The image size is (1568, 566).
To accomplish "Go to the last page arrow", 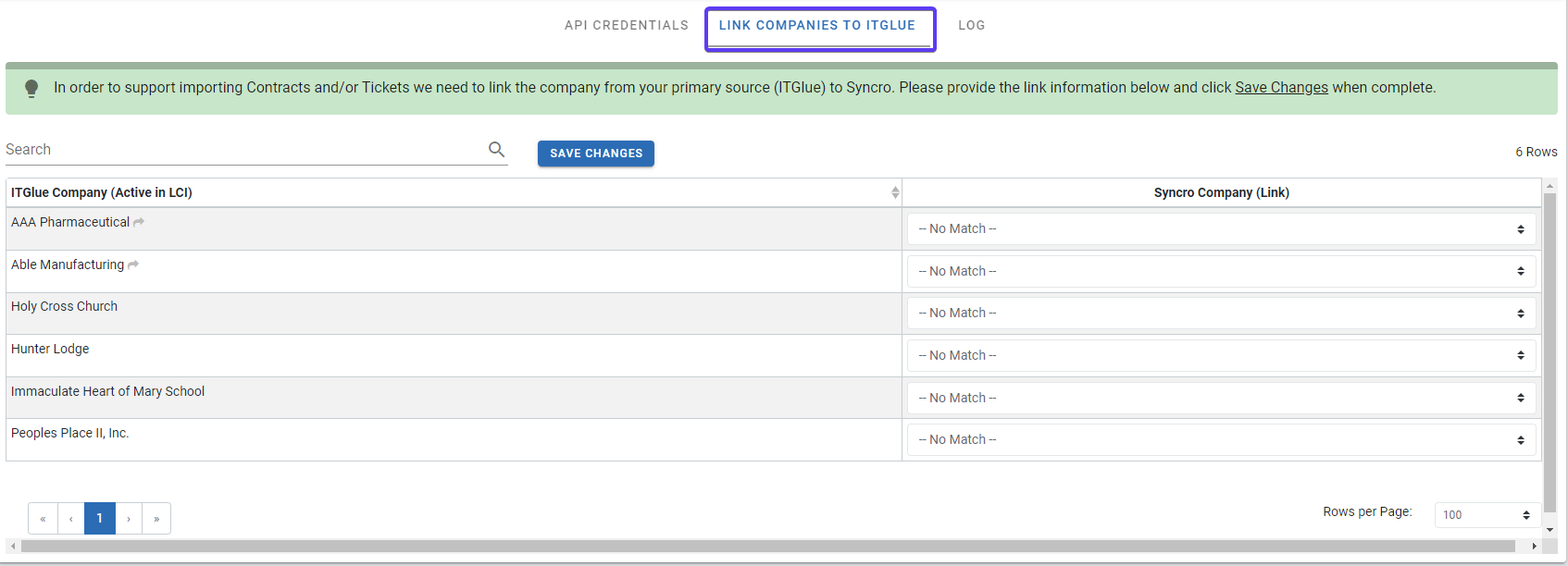I will 156,519.
